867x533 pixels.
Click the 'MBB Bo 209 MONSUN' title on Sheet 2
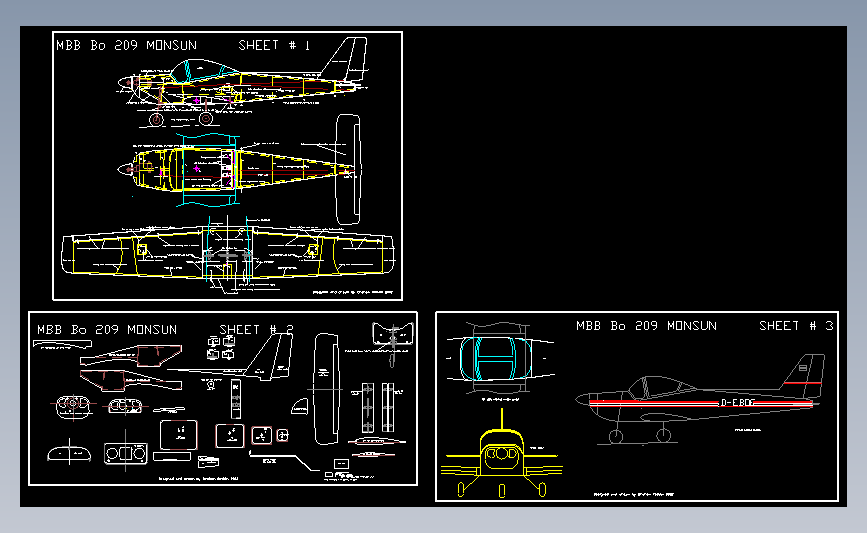[107, 330]
